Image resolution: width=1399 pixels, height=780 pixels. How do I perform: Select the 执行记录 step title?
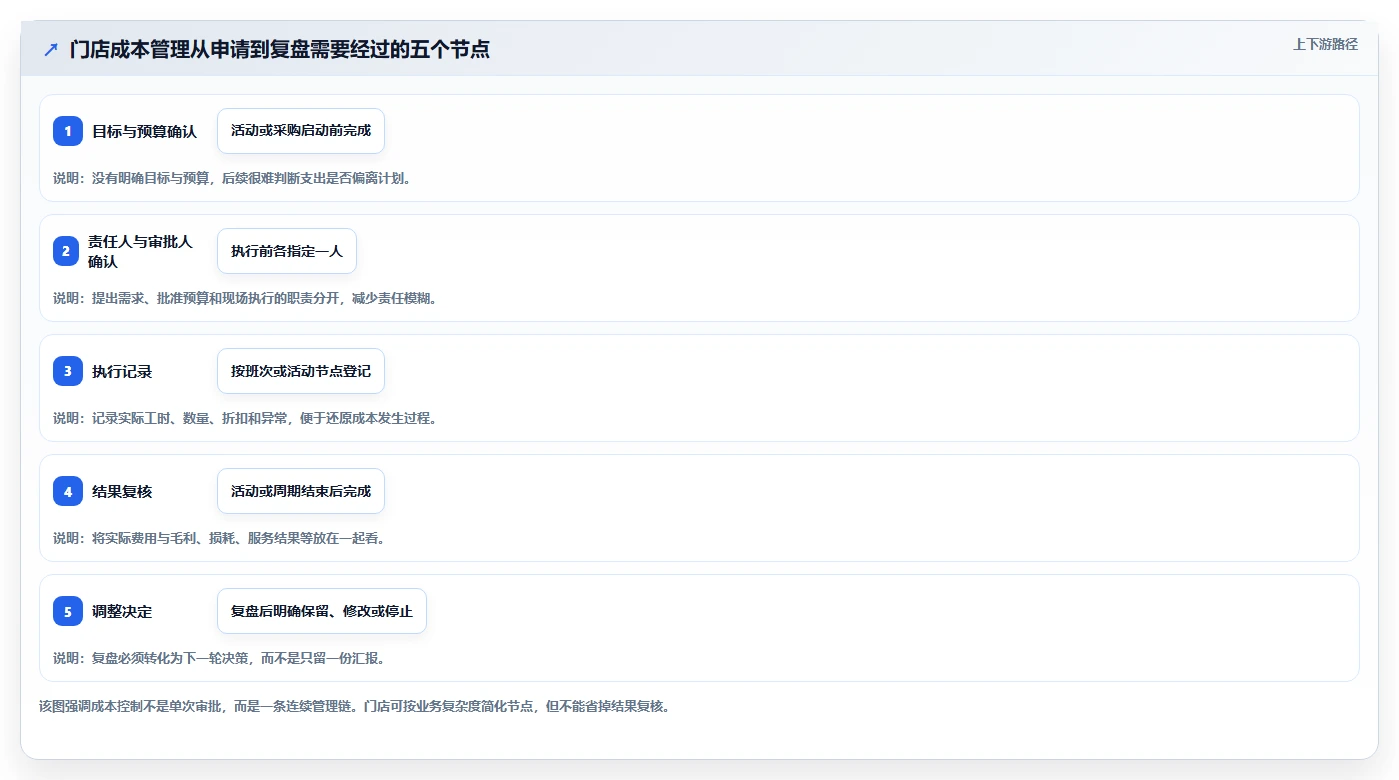point(122,371)
